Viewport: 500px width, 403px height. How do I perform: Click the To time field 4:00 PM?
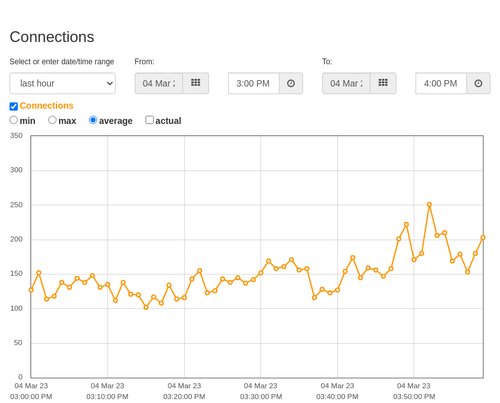pos(441,83)
